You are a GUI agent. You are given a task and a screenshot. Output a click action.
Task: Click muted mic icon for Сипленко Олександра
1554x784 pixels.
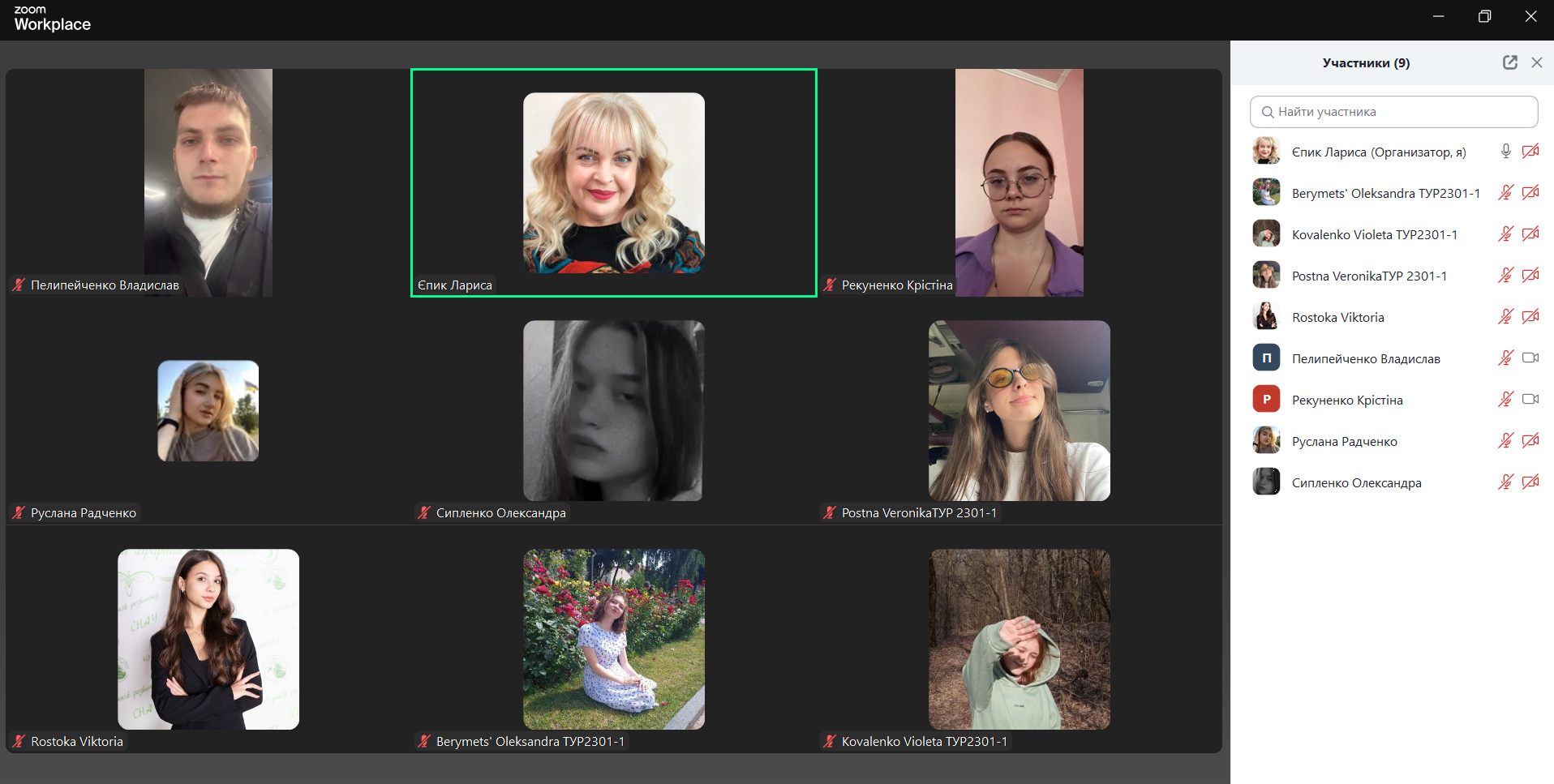pos(1505,482)
